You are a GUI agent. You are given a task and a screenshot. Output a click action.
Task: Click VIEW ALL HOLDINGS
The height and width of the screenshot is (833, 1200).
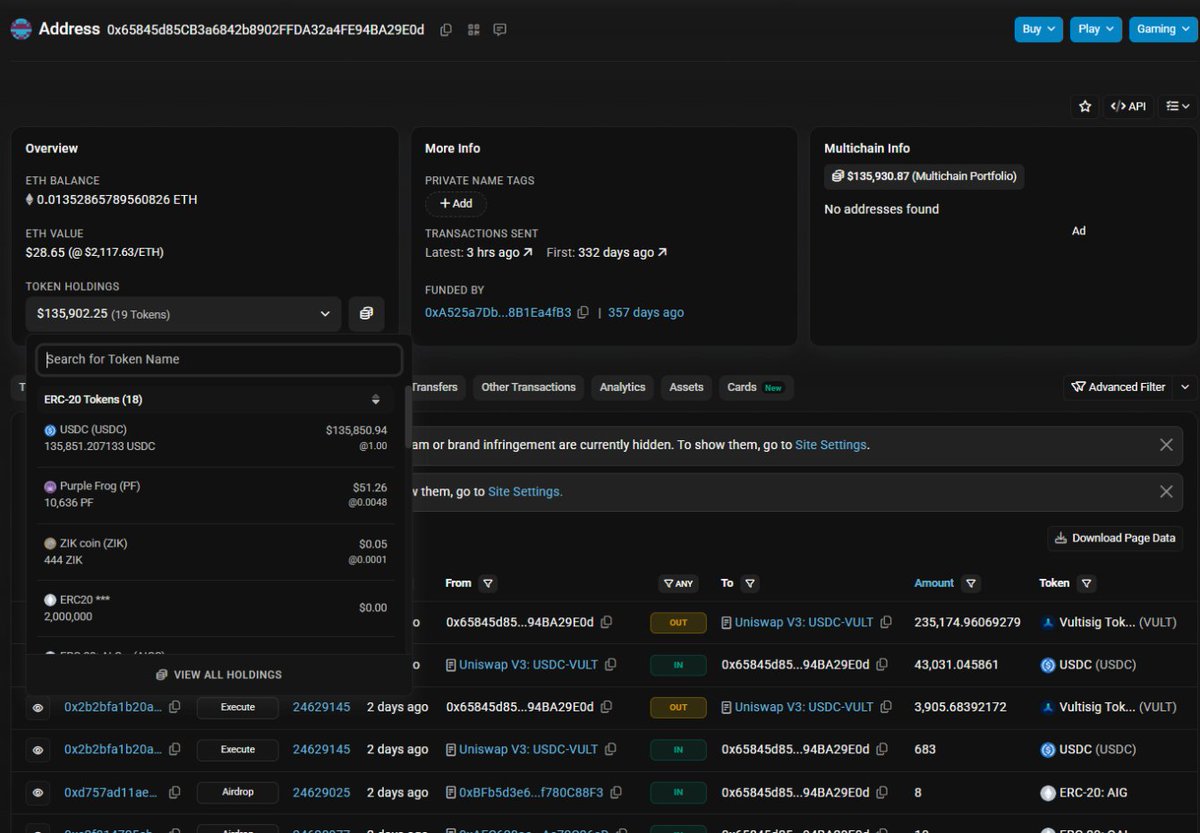219,675
